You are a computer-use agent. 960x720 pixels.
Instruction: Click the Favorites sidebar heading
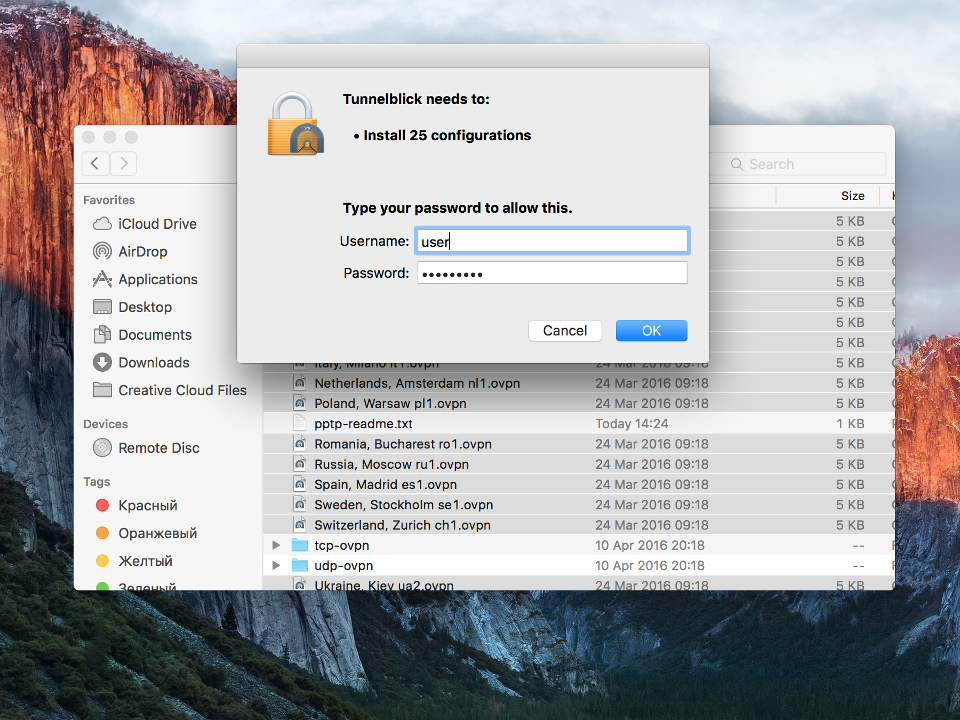tap(109, 200)
